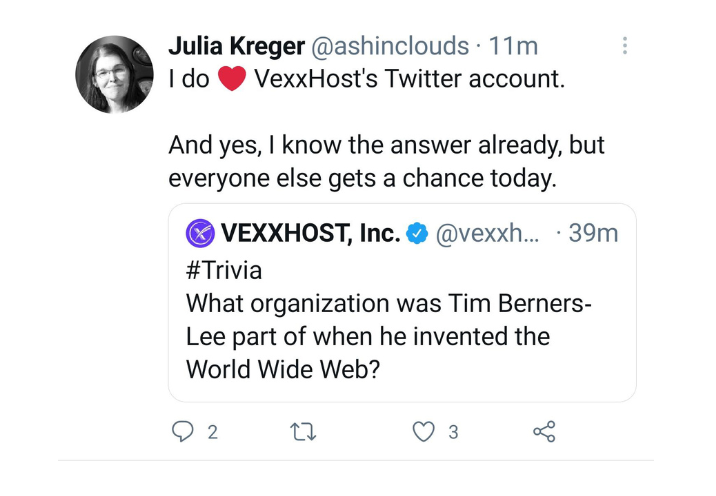
Task: Like the tweet with heart outline icon
Action: (x=425, y=432)
